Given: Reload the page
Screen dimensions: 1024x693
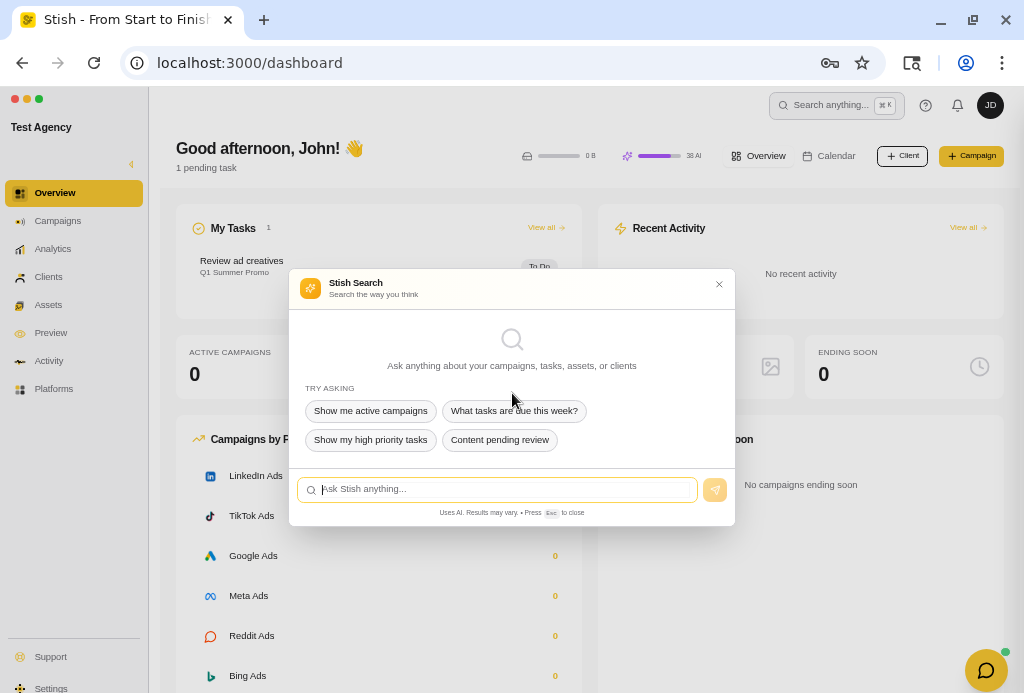Looking at the screenshot, I should coord(94,63).
